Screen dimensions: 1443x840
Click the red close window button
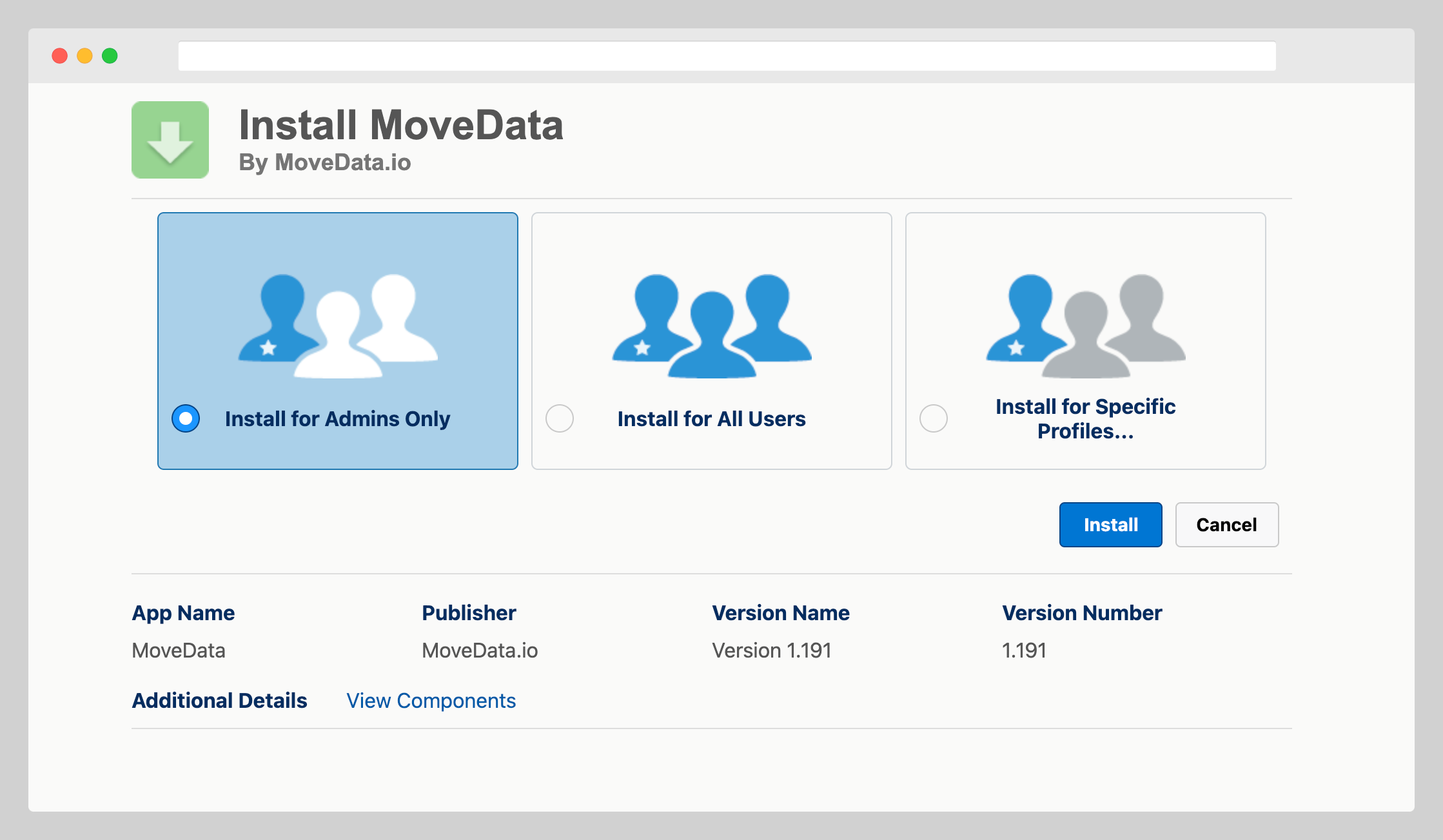[60, 56]
